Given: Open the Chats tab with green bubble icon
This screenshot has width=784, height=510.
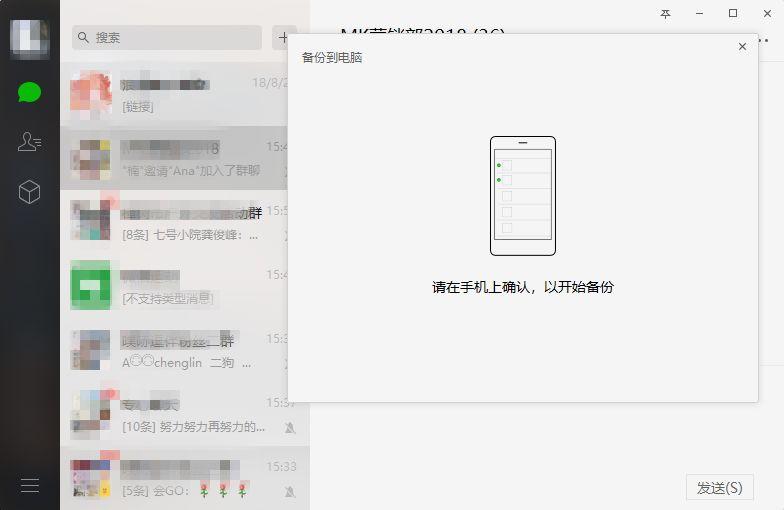Looking at the screenshot, I should coord(30,92).
